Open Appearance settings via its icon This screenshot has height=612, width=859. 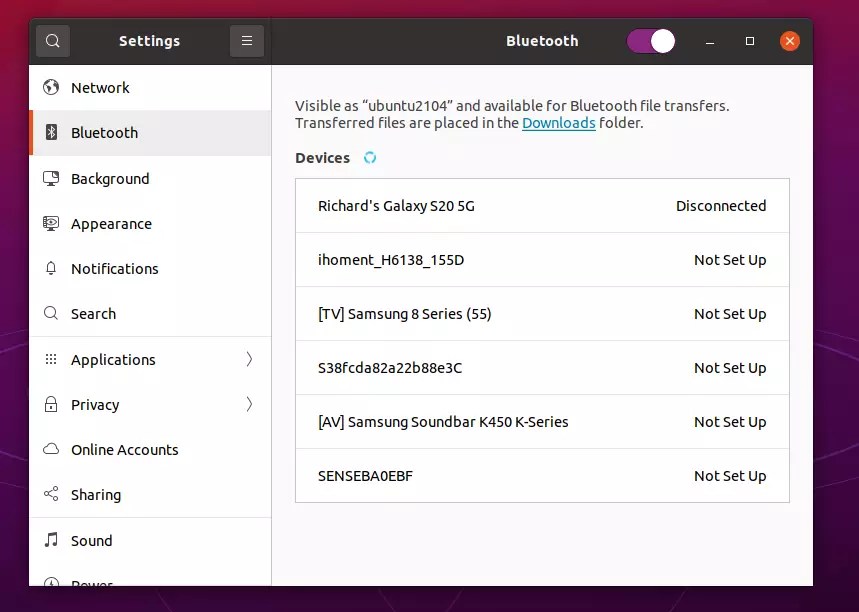[x=51, y=223]
